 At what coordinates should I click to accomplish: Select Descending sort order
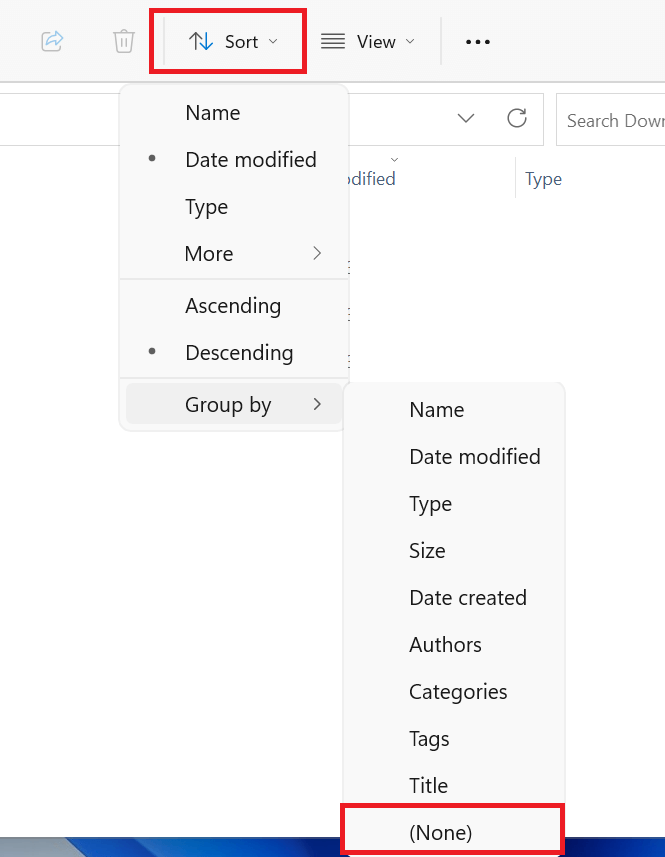[239, 352]
